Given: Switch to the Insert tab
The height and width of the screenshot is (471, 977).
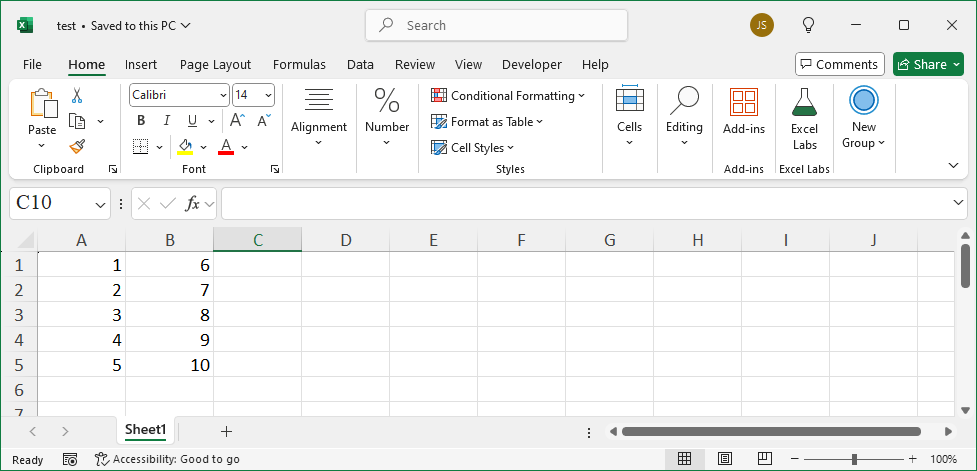Looking at the screenshot, I should click(x=141, y=65).
